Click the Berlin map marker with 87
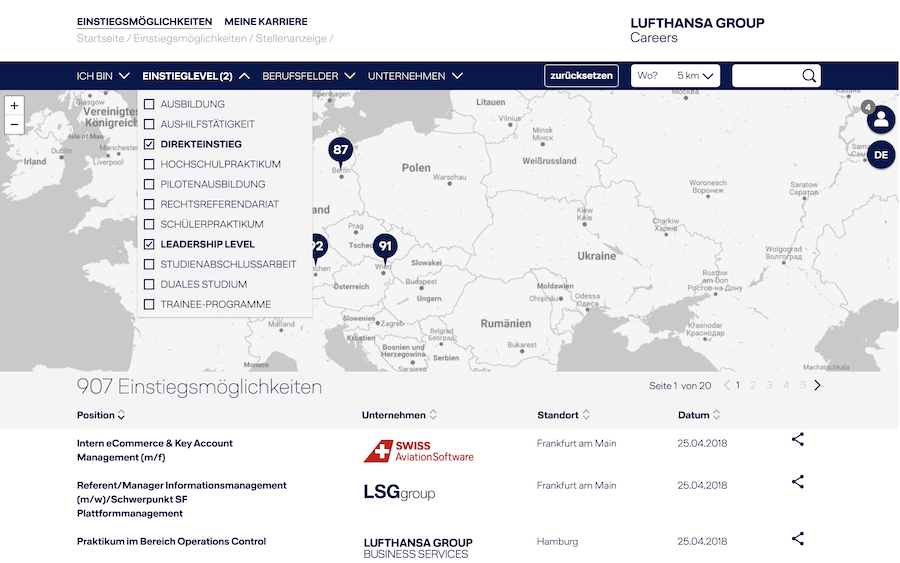 pos(341,151)
